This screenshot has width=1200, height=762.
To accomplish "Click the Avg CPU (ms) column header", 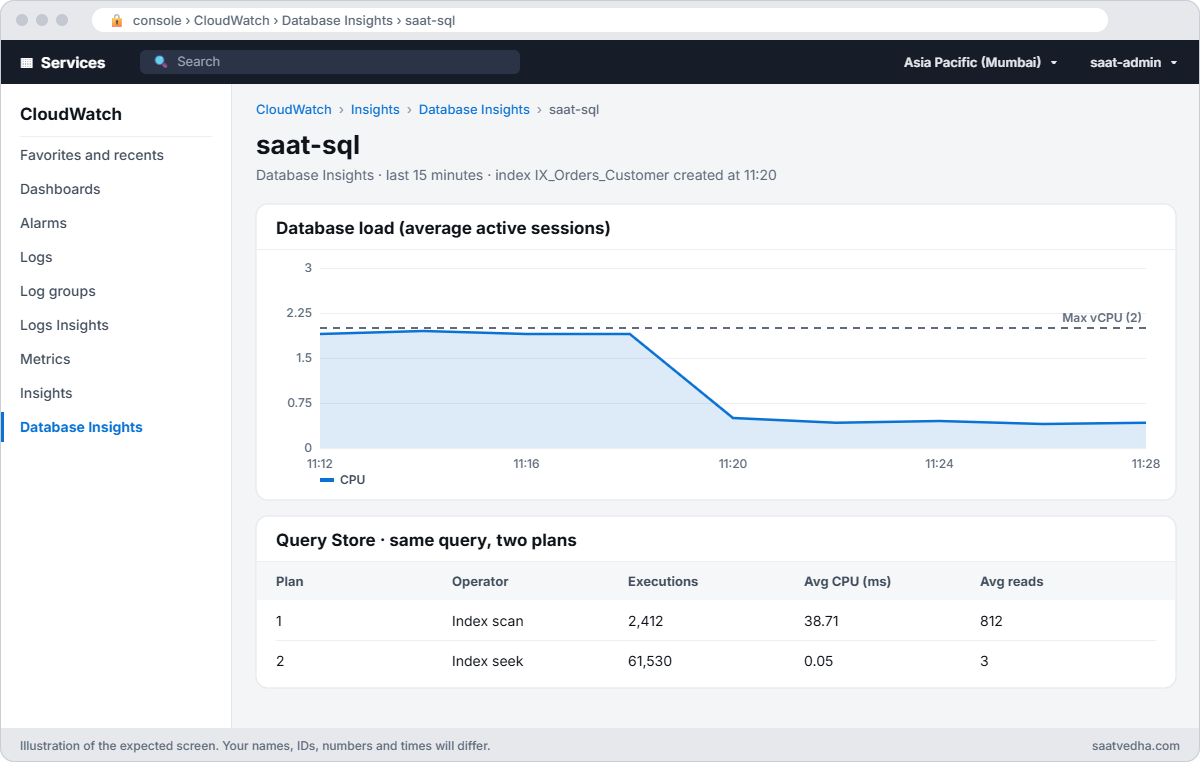I will [847, 581].
